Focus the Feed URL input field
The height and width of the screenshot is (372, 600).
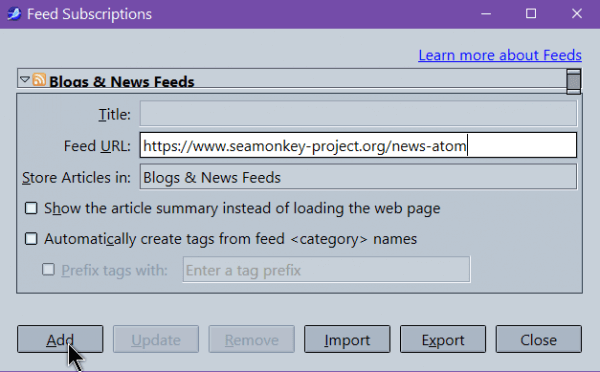point(358,145)
